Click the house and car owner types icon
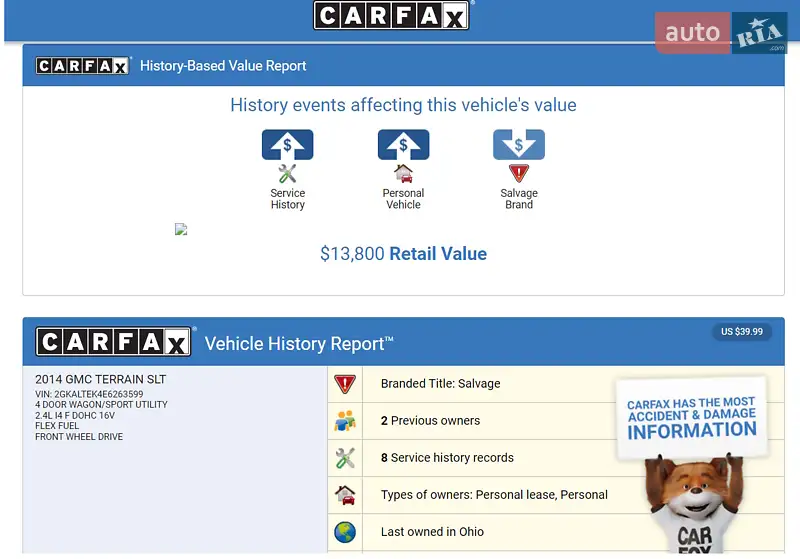Viewport: 800px width, 559px height. coord(345,495)
